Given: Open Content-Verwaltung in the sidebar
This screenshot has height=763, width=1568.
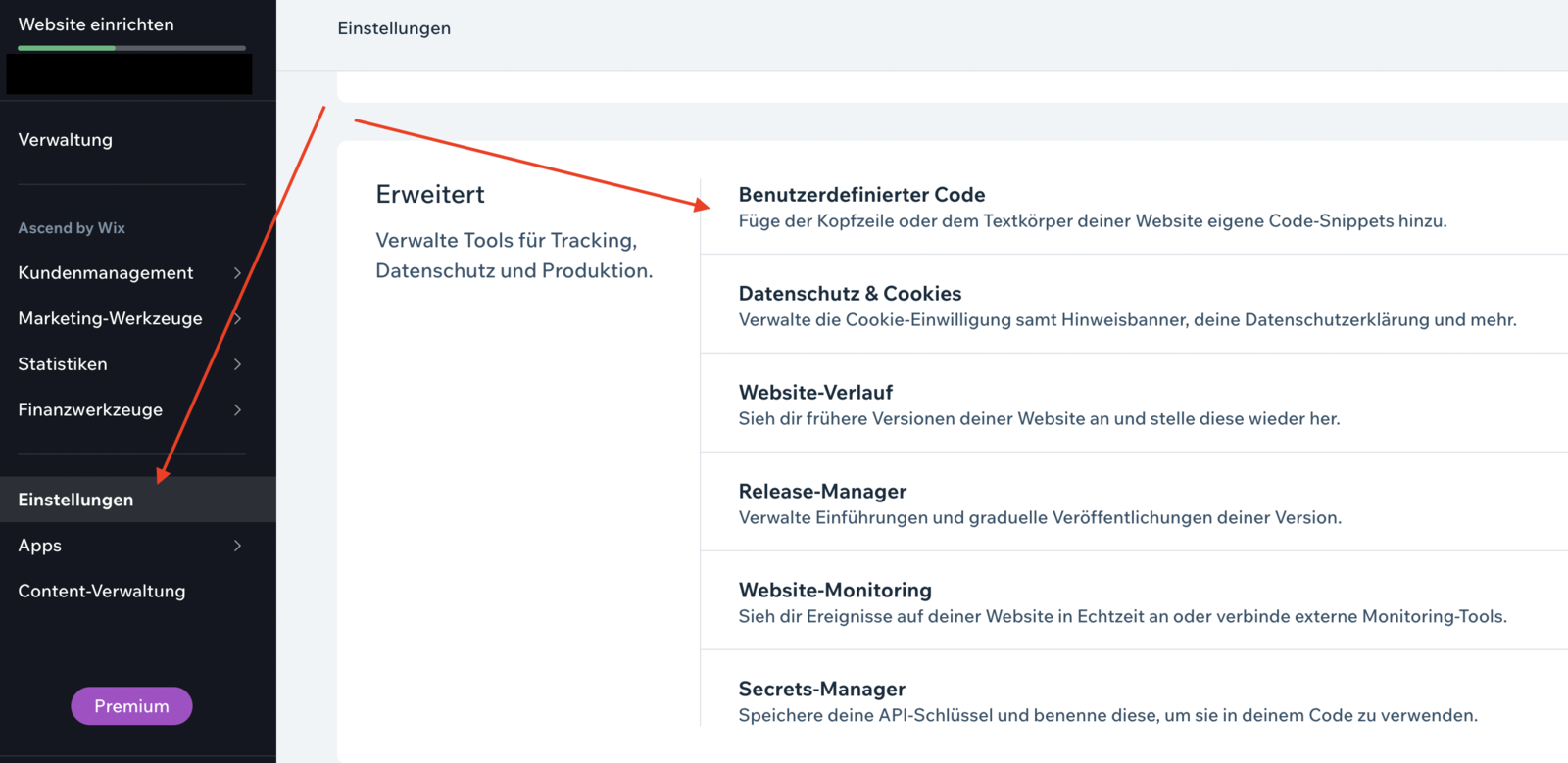Looking at the screenshot, I should pyautogui.click(x=102, y=592).
